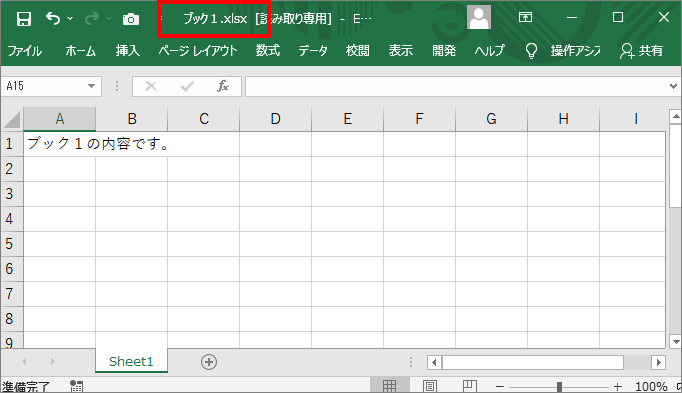Open the user account avatar icon
Viewport: 682px width, 393px height.
coord(479,17)
